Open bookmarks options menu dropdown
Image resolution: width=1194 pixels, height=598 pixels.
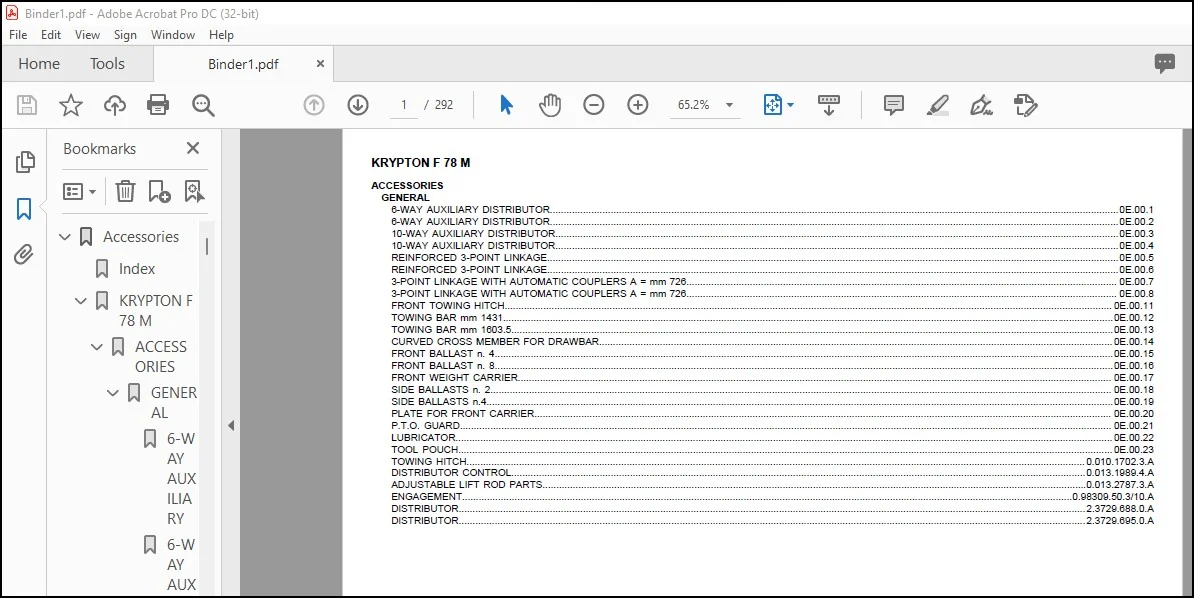[x=79, y=191]
